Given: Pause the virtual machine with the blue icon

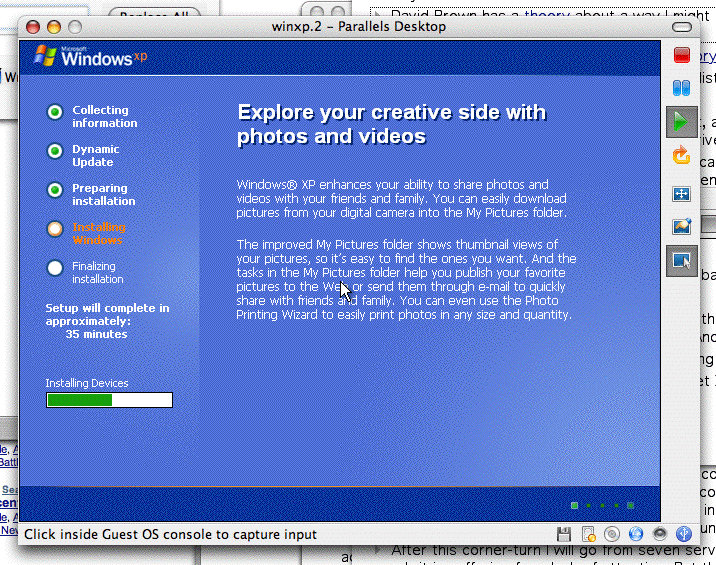Looking at the screenshot, I should click(681, 88).
